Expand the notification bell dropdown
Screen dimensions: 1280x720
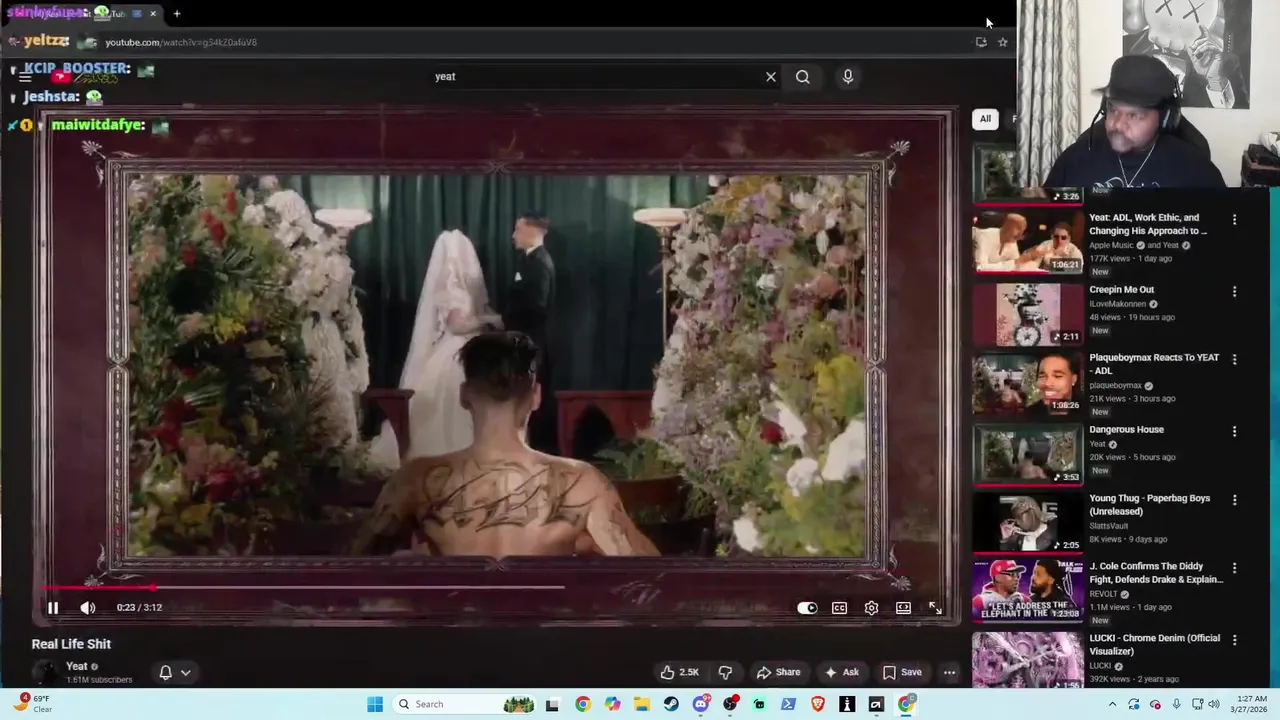[174, 672]
